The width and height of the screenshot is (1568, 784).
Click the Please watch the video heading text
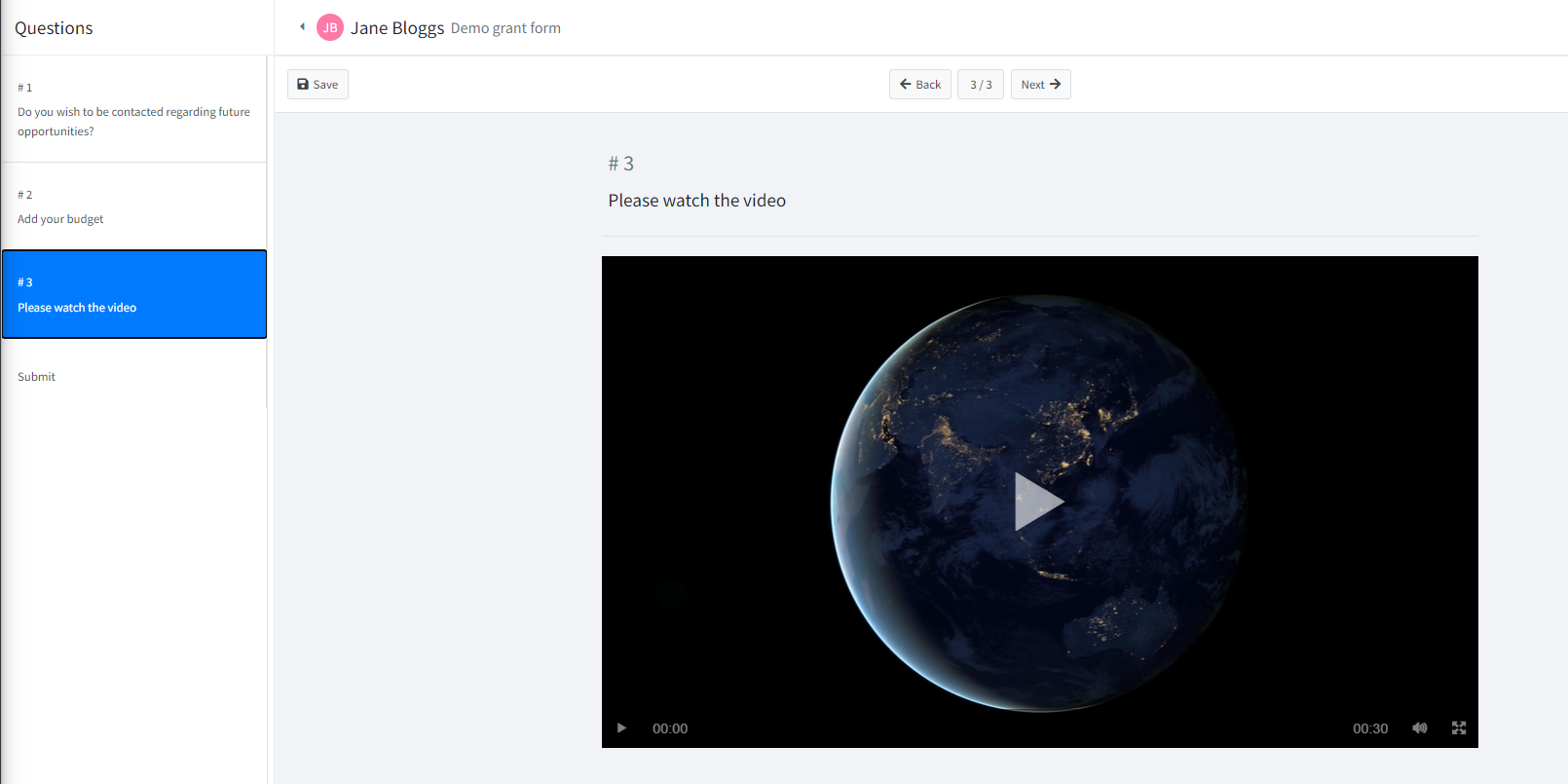tap(697, 201)
